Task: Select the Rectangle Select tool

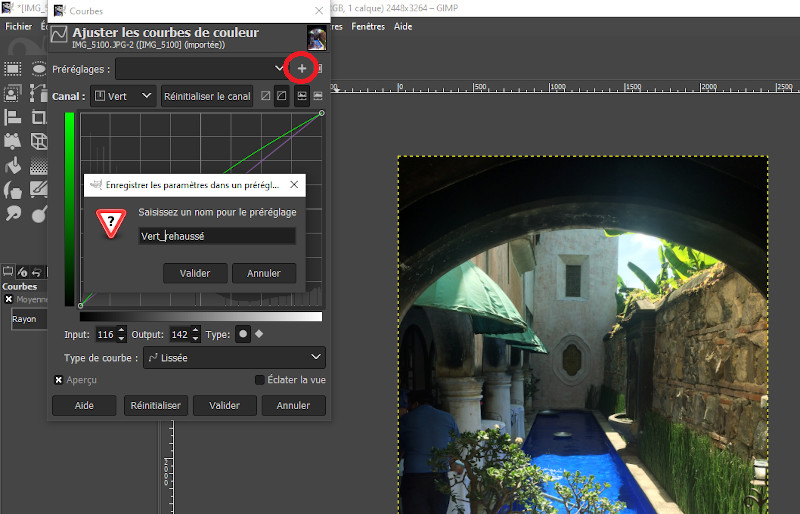Action: pyautogui.click(x=13, y=69)
